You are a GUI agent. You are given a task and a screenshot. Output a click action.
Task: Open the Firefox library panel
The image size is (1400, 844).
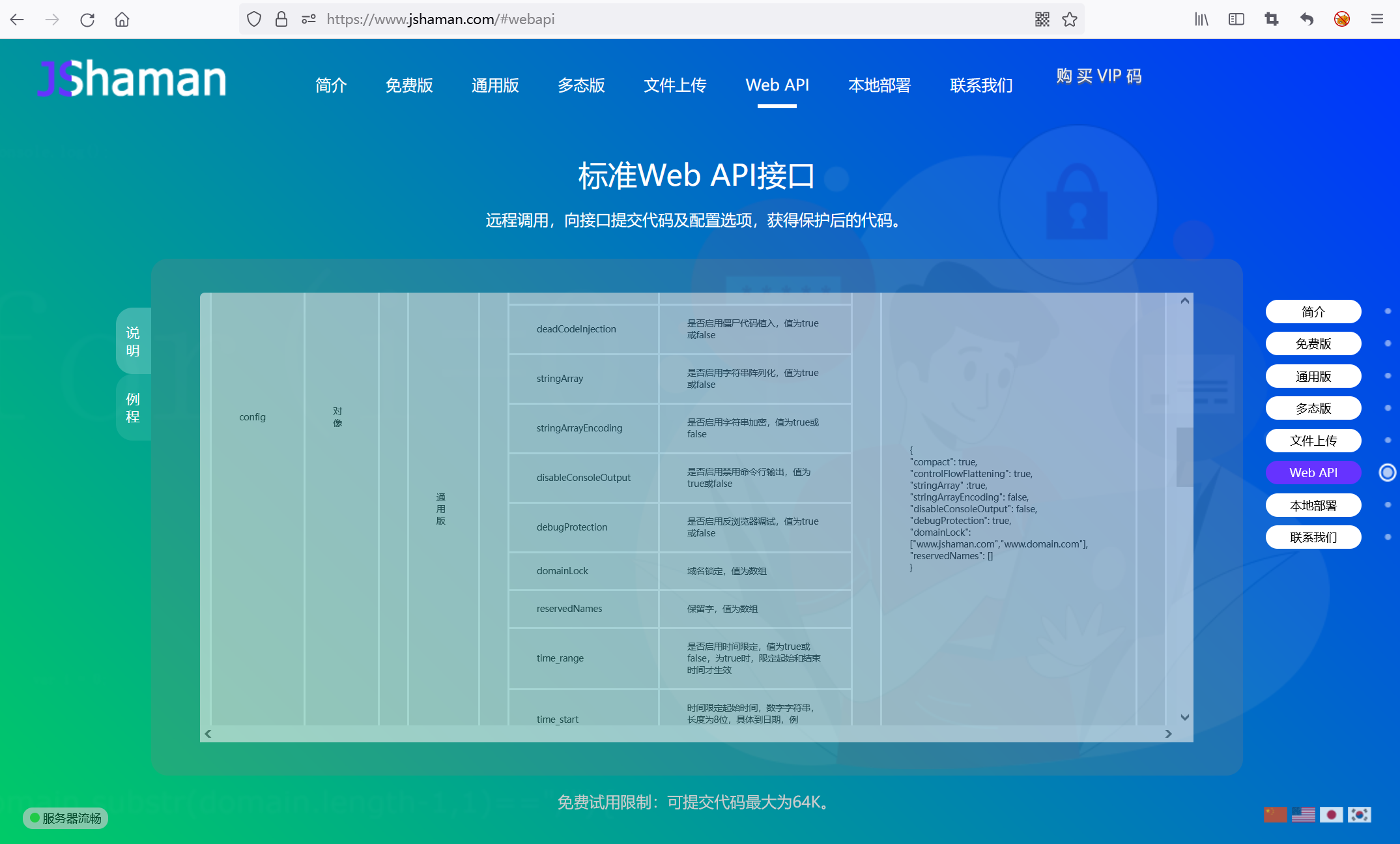pyautogui.click(x=1201, y=20)
